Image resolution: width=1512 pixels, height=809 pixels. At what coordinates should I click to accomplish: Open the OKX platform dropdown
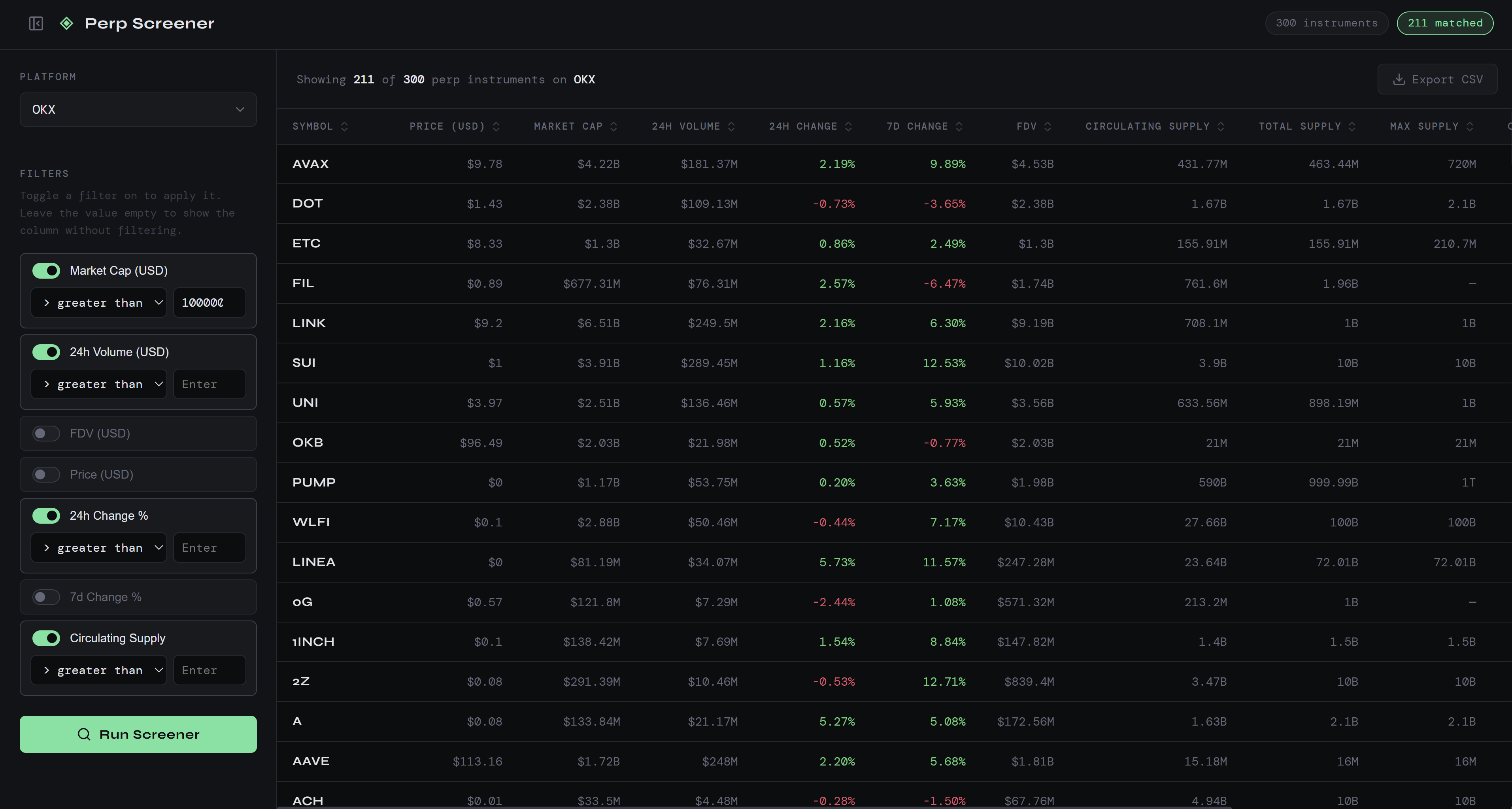pyautogui.click(x=138, y=110)
